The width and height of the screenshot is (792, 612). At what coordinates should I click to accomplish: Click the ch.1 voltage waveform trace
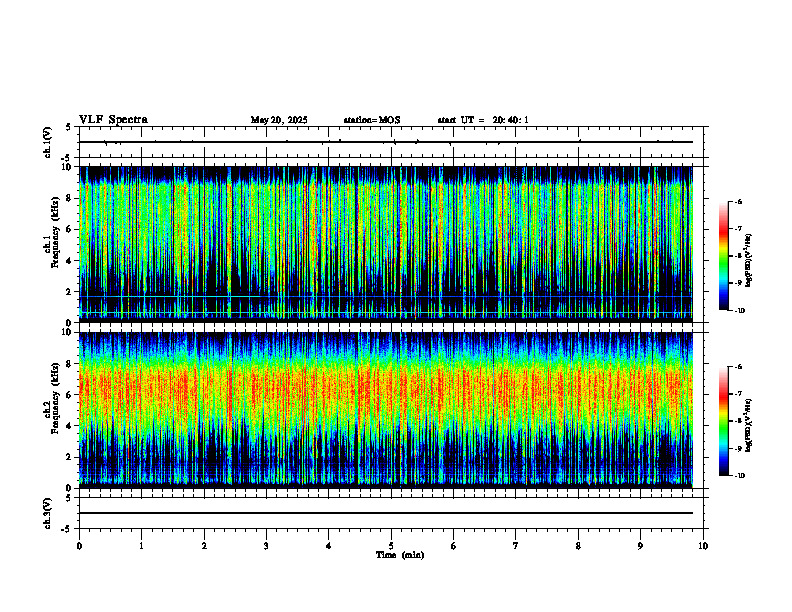[386, 142]
